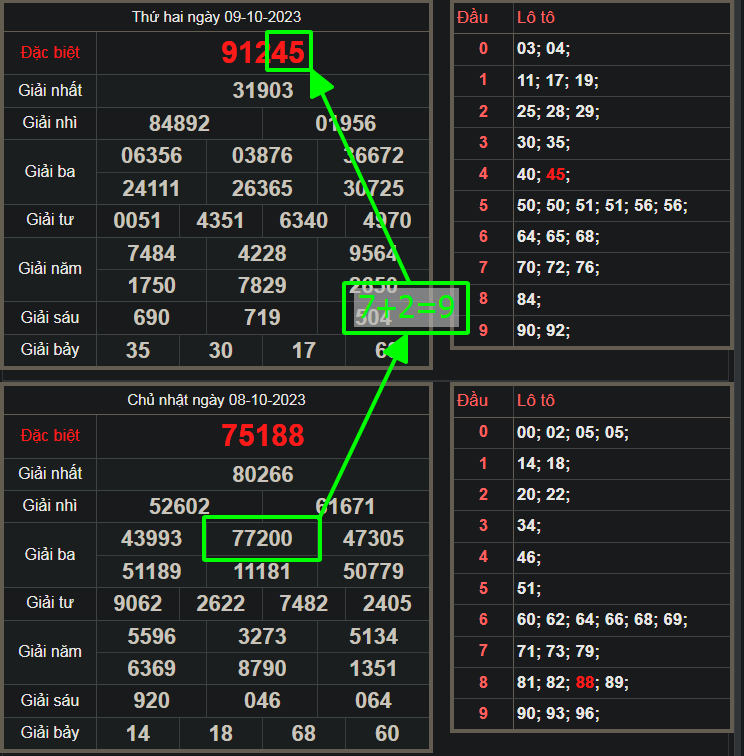Click the green 7+2=9 annotation box

click(405, 307)
